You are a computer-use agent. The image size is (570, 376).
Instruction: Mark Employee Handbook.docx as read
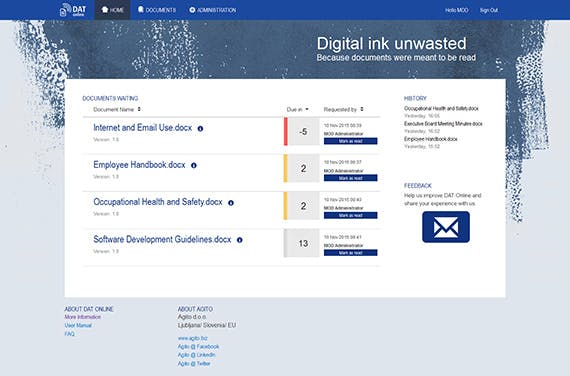pos(350,178)
